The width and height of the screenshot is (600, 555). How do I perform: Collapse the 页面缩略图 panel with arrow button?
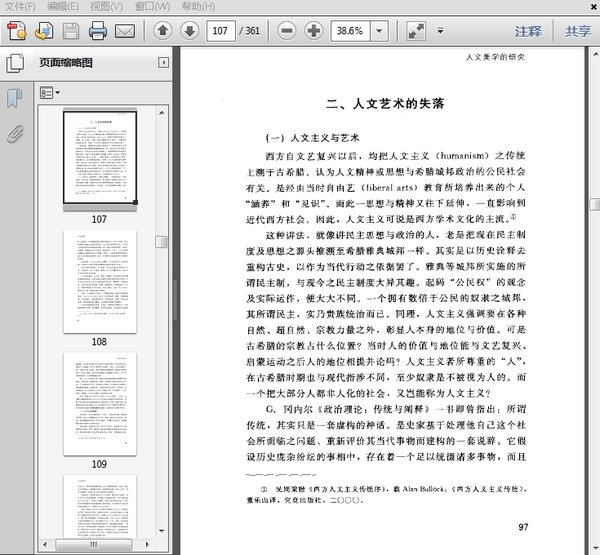pos(163,62)
